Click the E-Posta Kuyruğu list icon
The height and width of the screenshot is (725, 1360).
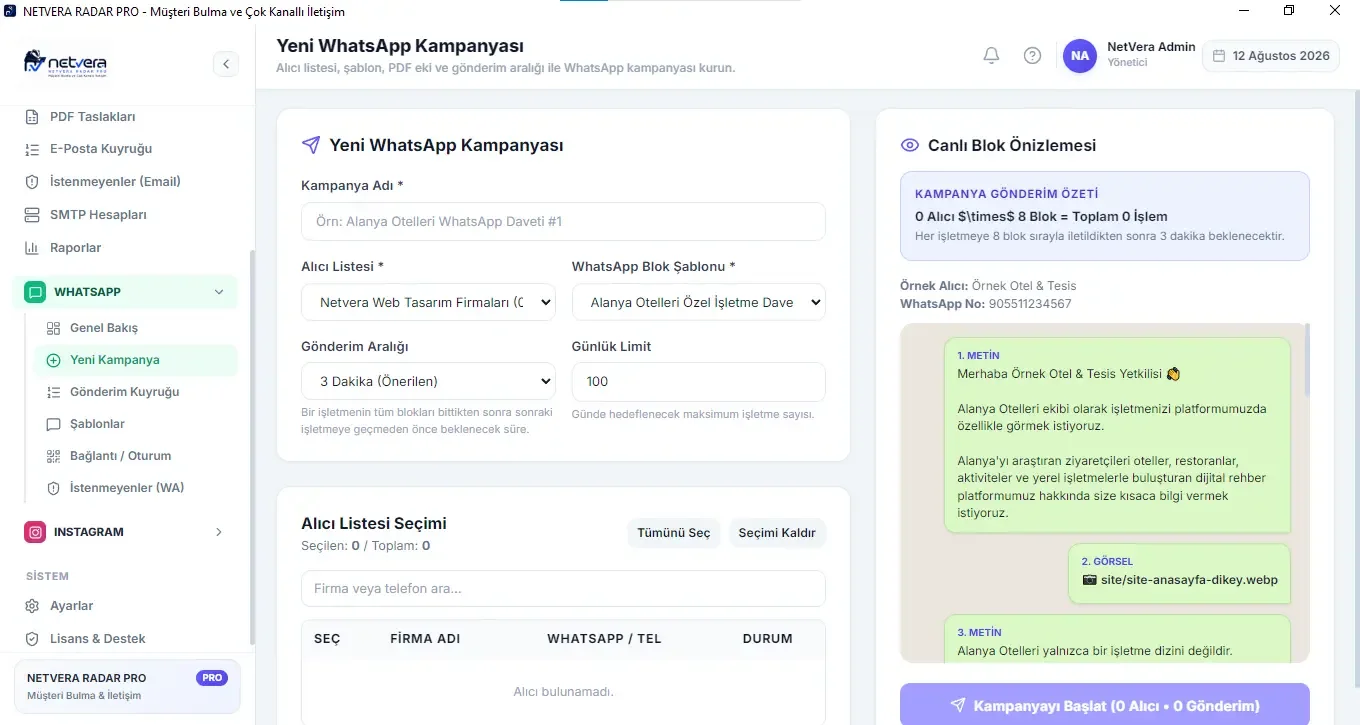tap(32, 149)
